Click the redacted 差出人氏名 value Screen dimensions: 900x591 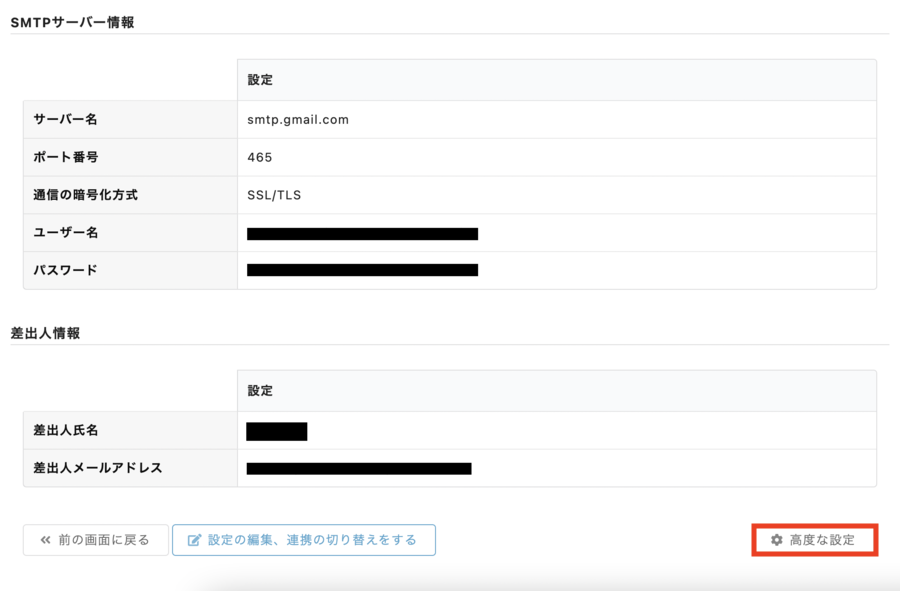pyautogui.click(x=277, y=432)
